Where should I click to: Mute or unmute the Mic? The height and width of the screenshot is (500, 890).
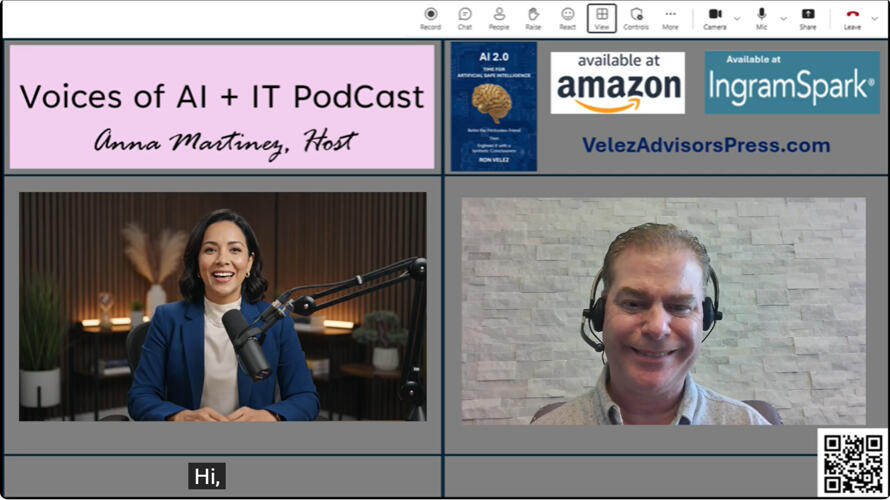tap(762, 19)
